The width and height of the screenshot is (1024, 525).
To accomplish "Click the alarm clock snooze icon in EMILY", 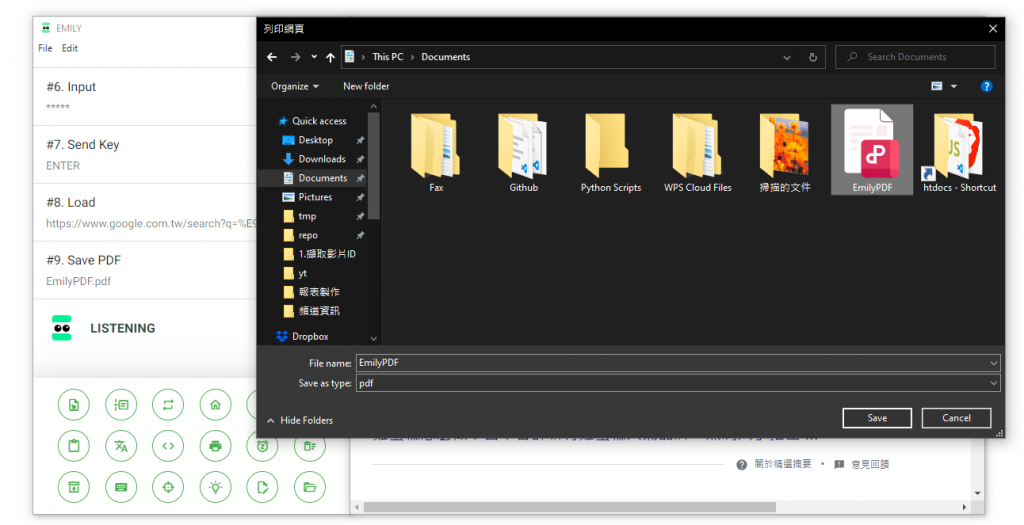I will (263, 448).
